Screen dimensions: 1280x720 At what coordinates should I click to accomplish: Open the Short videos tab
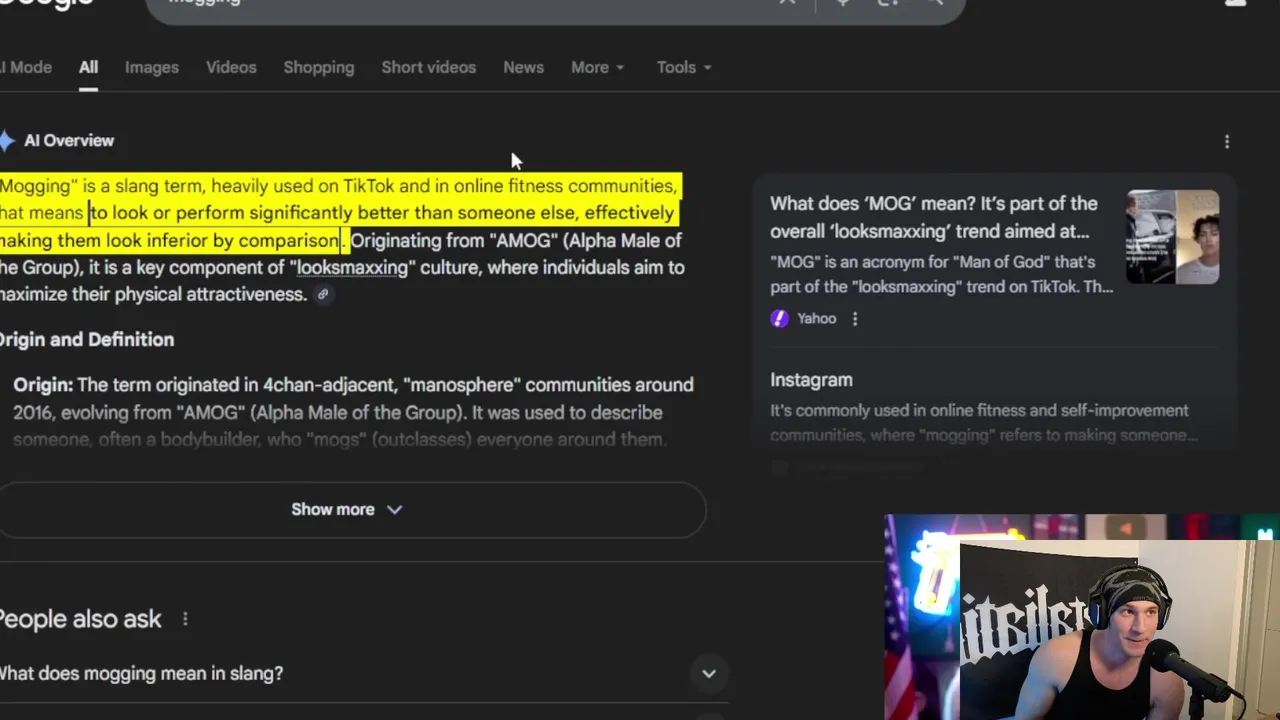[x=428, y=67]
